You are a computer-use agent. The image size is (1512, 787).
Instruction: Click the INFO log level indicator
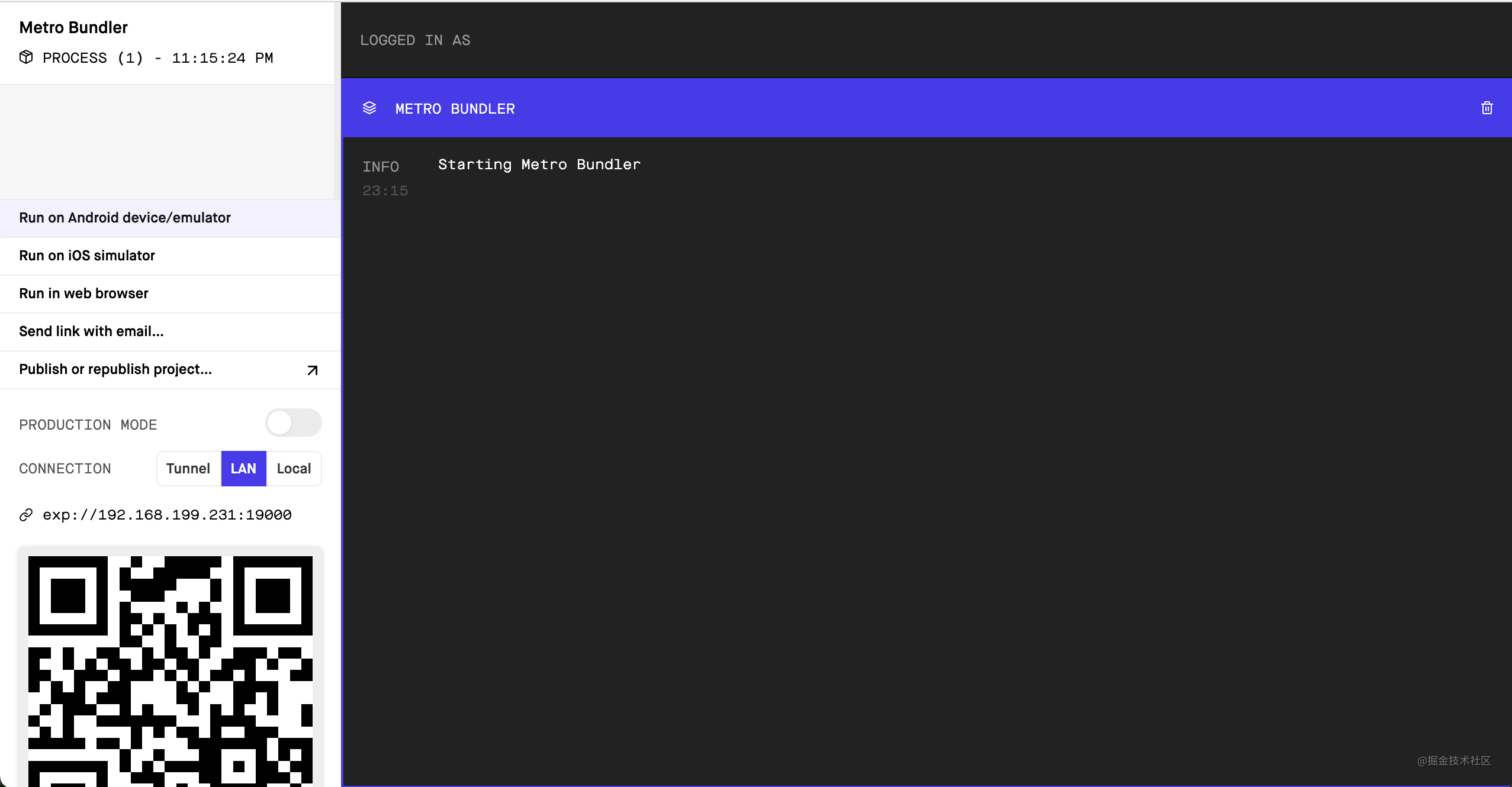coord(381,166)
